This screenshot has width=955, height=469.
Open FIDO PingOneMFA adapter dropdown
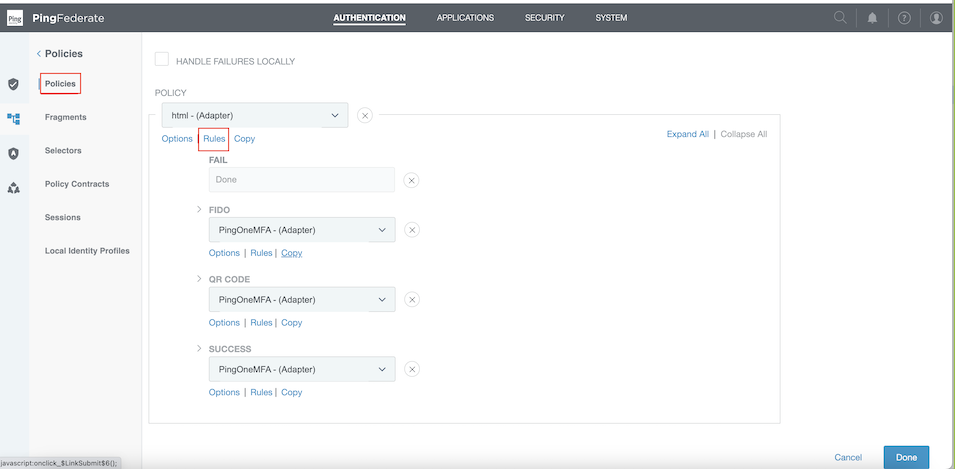pos(301,230)
